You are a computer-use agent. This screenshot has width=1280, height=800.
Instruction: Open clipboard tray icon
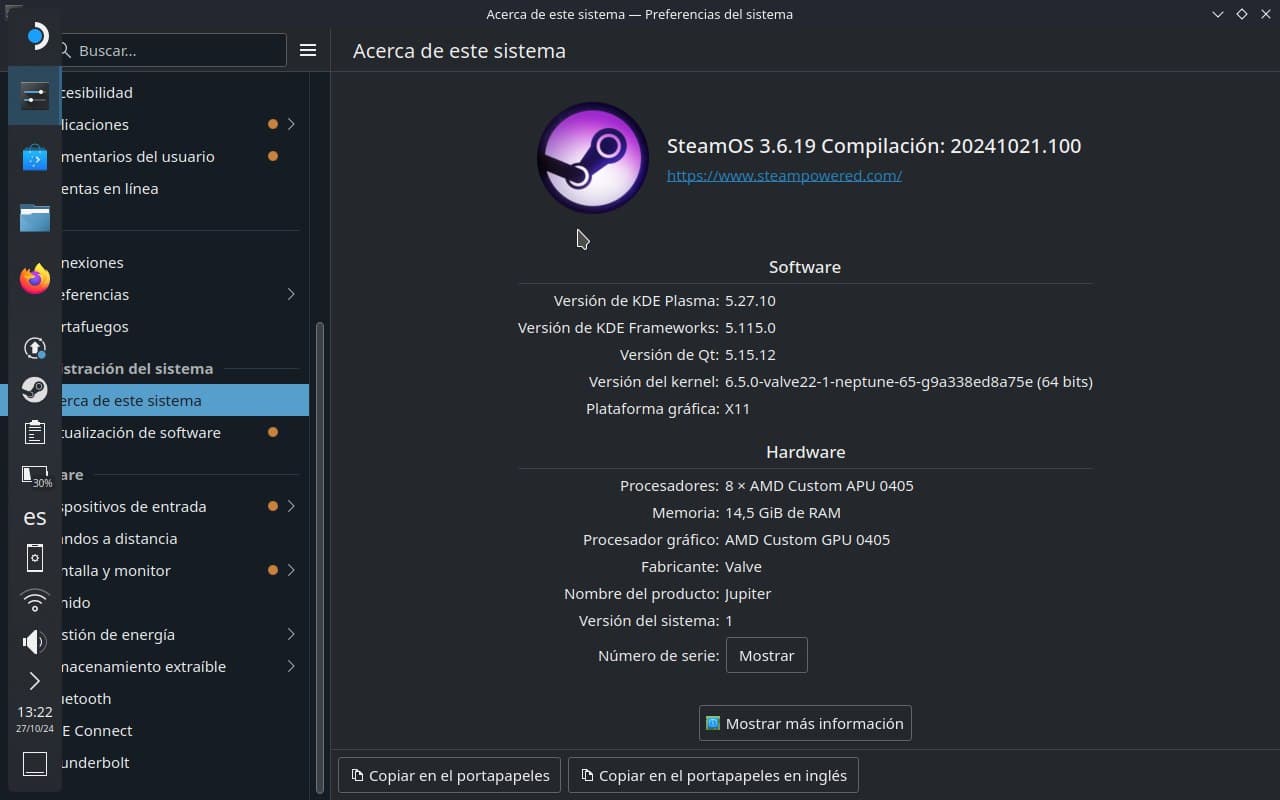click(35, 432)
